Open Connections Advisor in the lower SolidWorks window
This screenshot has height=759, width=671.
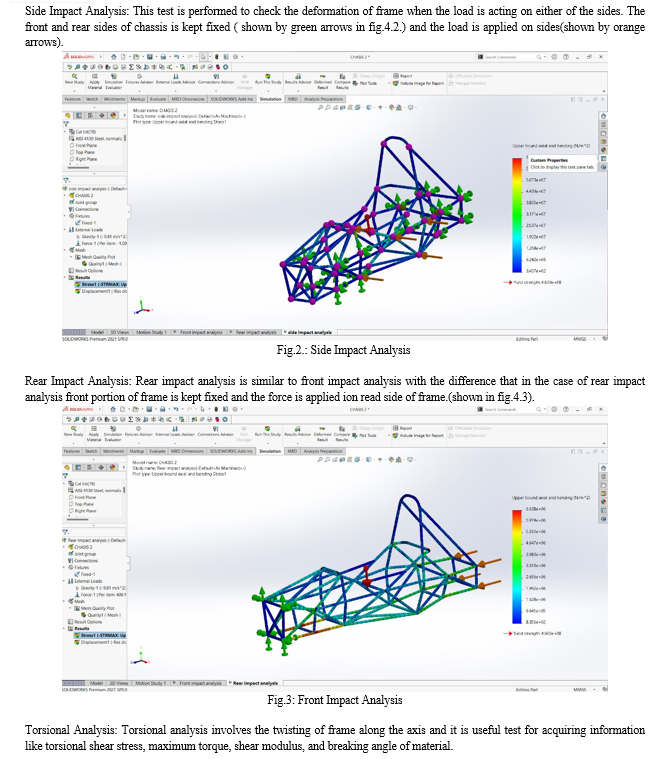click(x=216, y=434)
